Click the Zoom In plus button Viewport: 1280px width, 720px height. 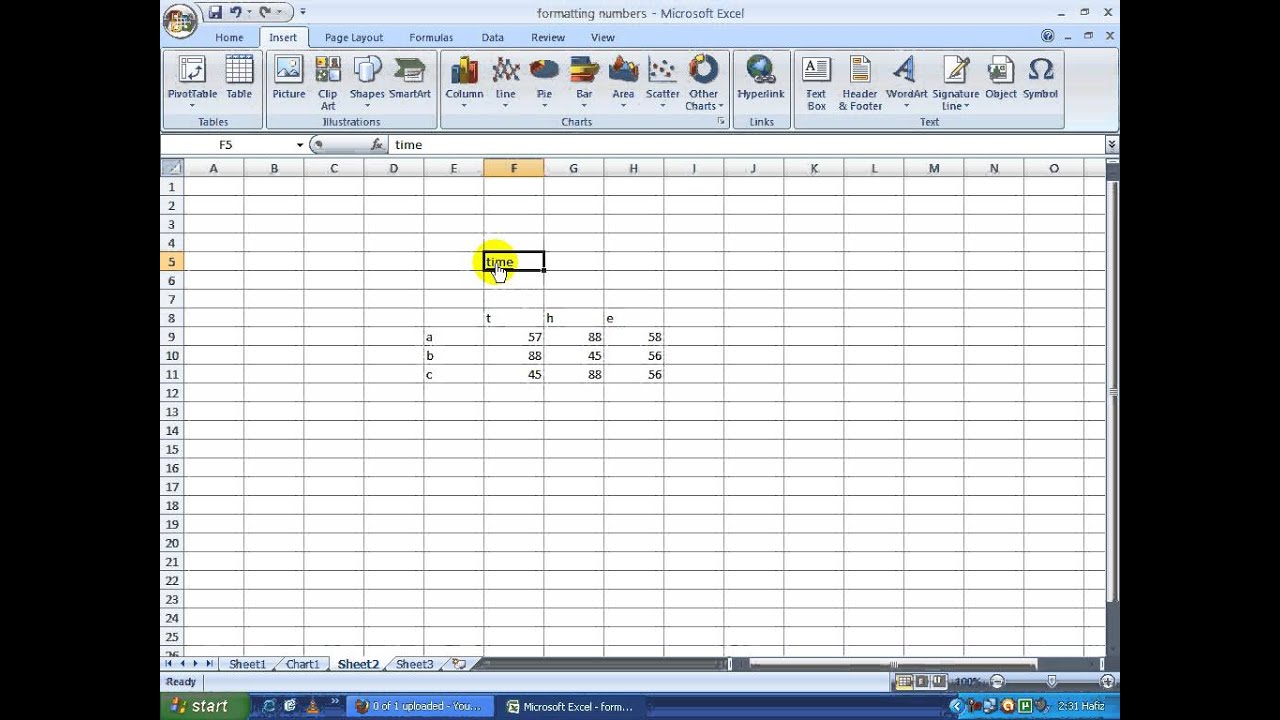tap(1107, 682)
